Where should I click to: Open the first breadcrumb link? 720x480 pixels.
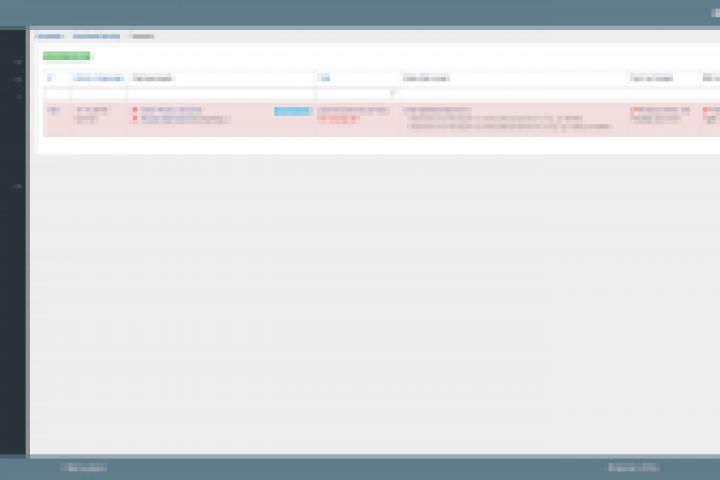49,36
